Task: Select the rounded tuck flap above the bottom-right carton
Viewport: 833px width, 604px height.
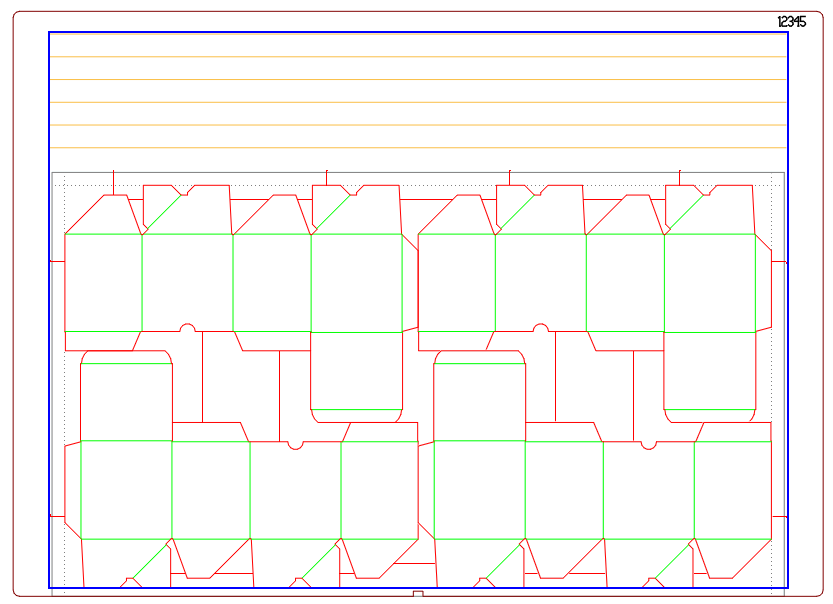Action: [480, 395]
